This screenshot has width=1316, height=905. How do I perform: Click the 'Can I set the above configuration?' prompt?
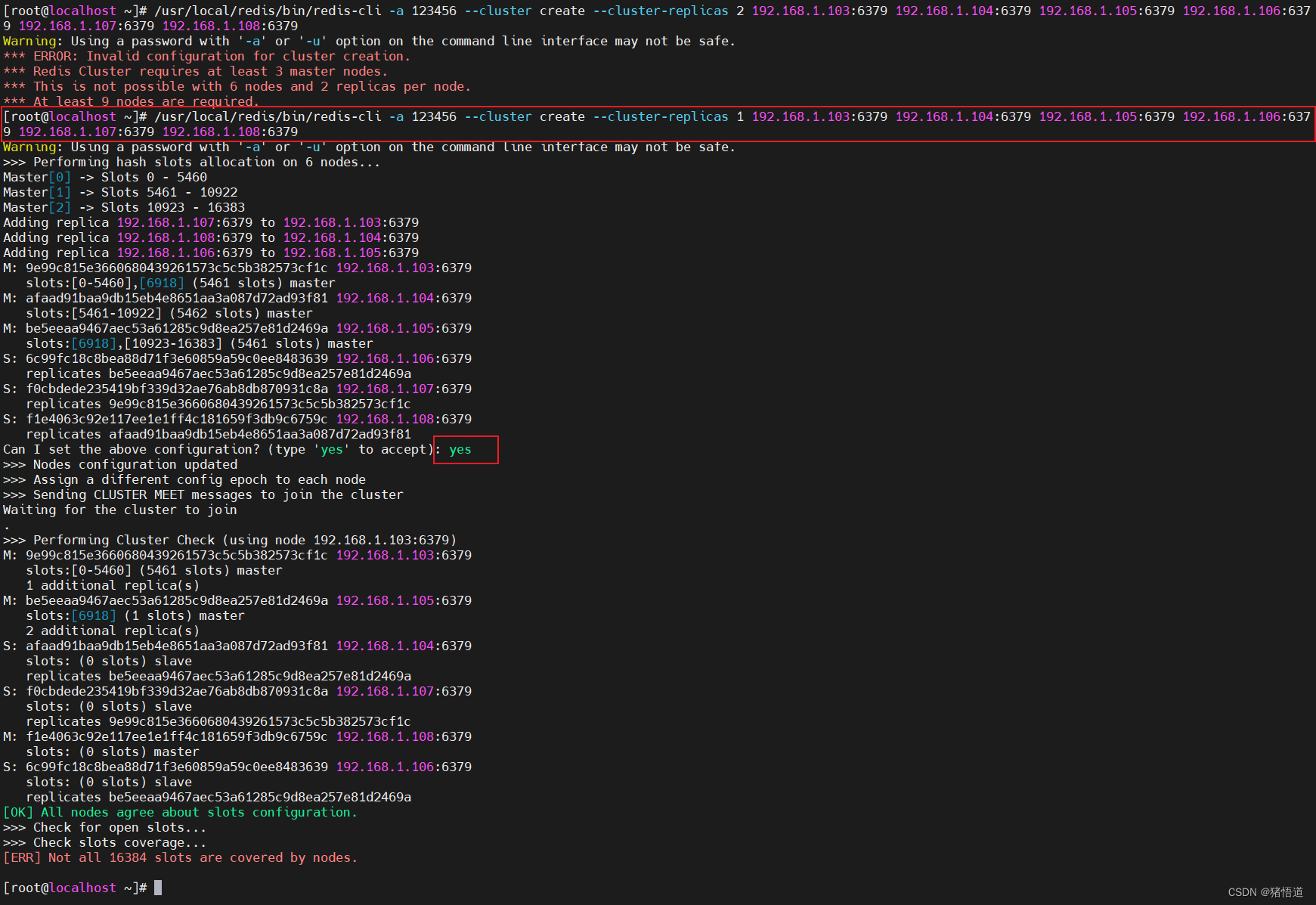tap(218, 449)
